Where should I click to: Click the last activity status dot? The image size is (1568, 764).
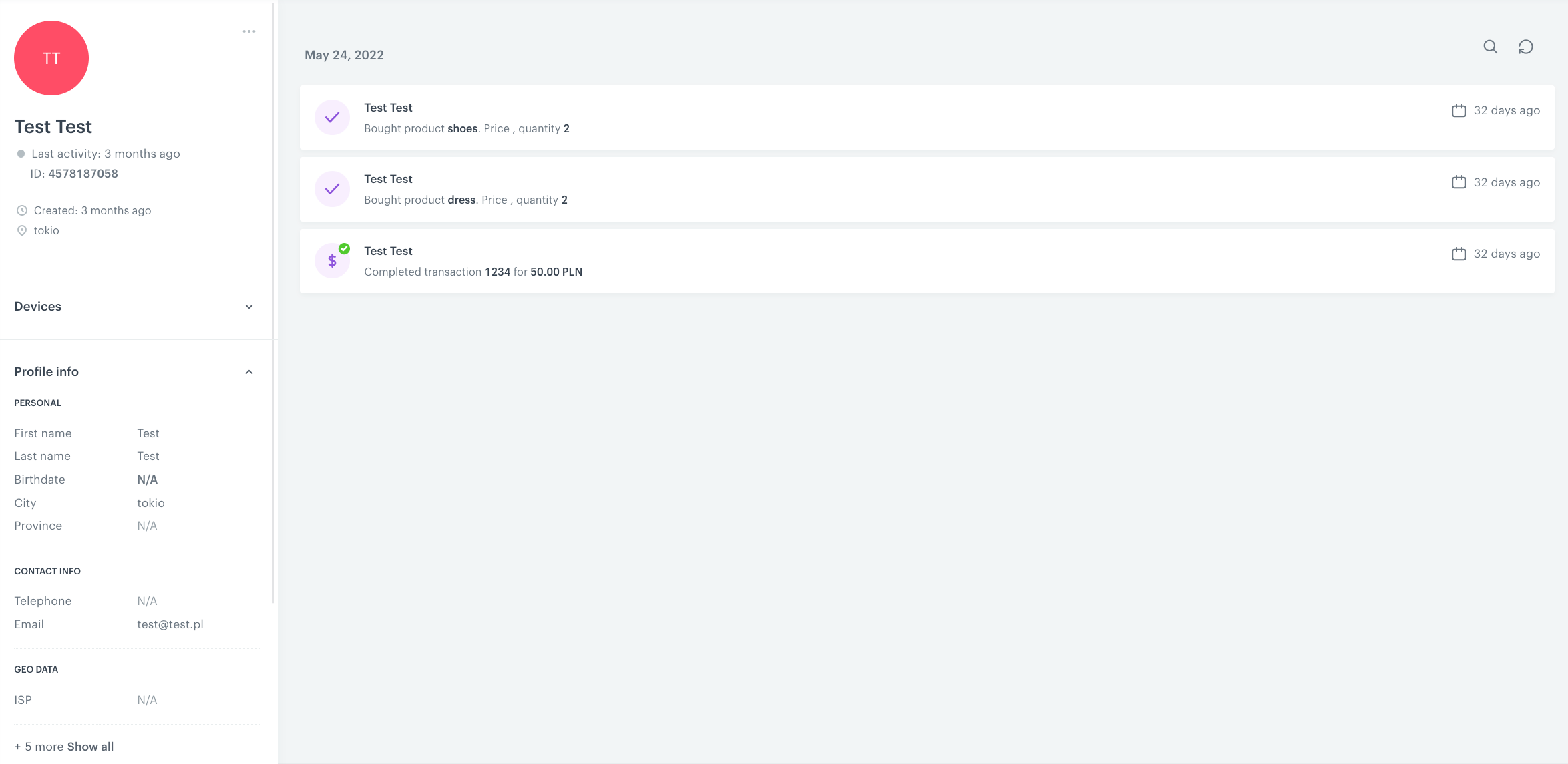click(x=21, y=154)
